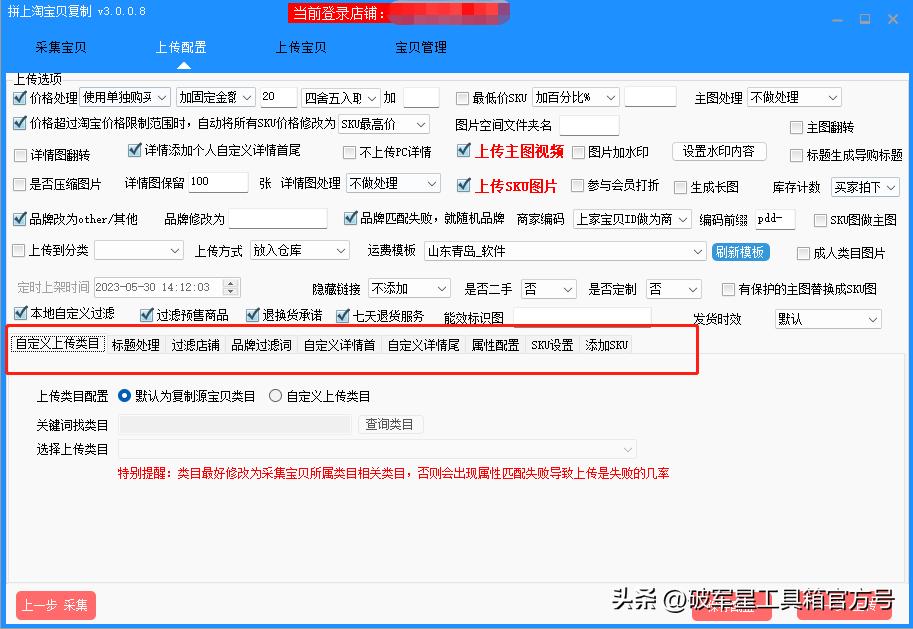The height and width of the screenshot is (629, 913).
Task: Check the 是否压缩图片 option
Action: (17, 184)
